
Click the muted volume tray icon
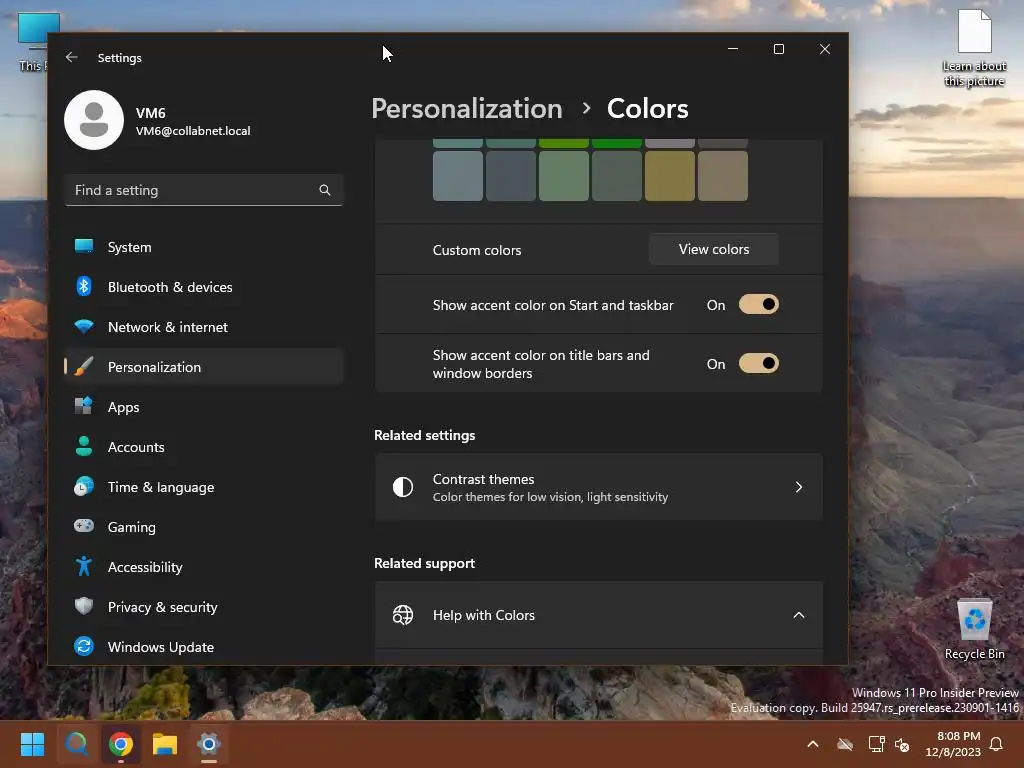coord(902,744)
